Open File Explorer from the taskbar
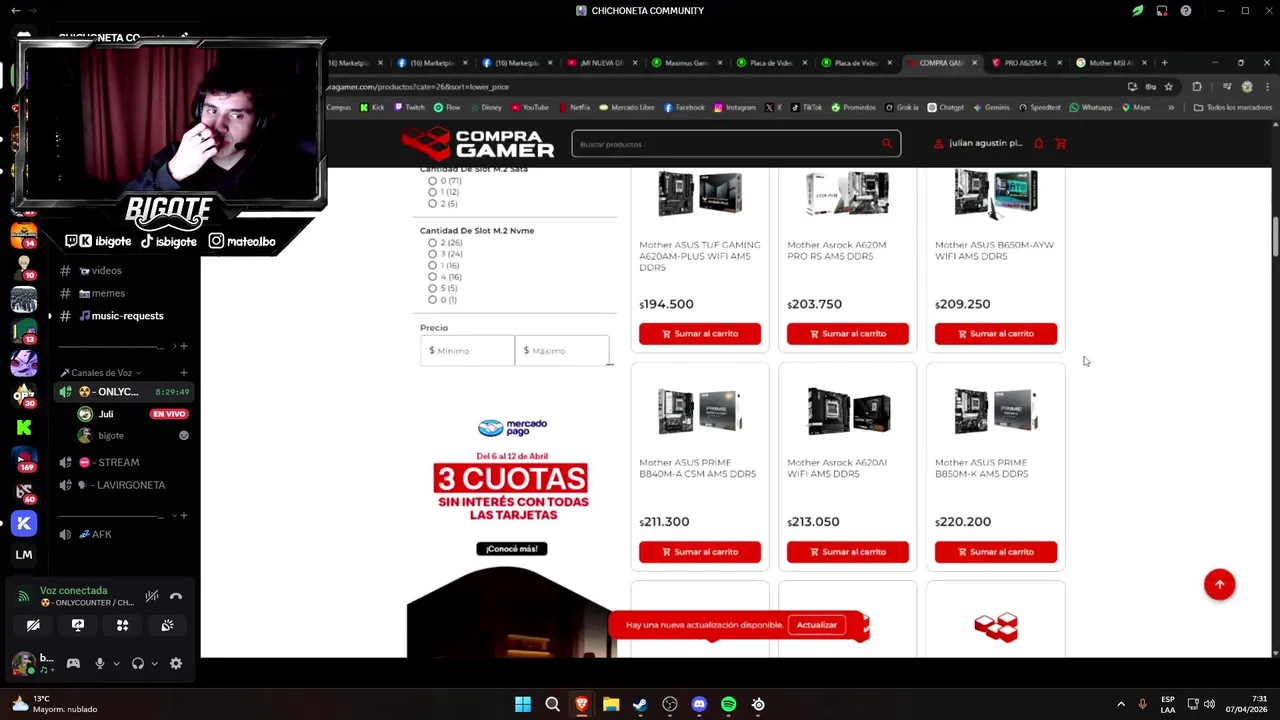1280x720 pixels. click(611, 704)
